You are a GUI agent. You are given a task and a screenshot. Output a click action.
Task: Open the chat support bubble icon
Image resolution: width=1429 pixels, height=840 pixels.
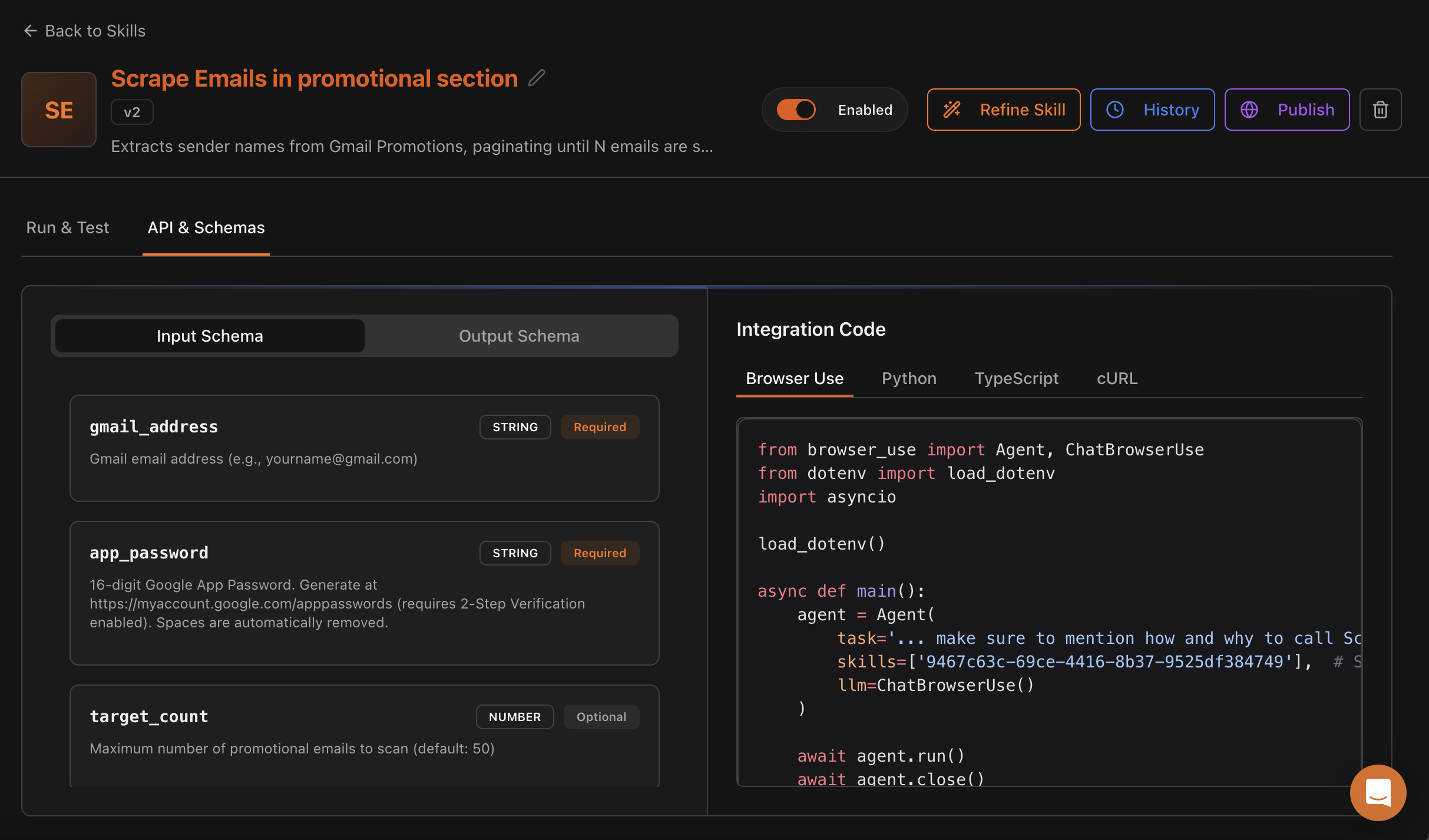point(1378,792)
